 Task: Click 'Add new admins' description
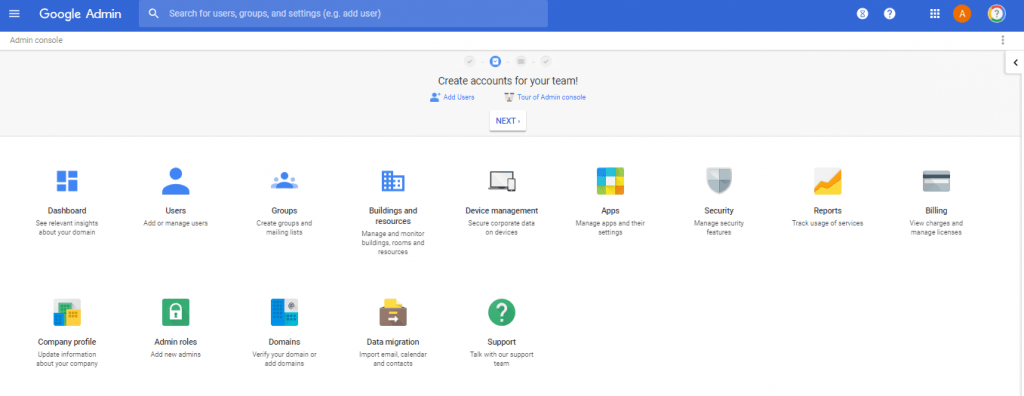coord(176,355)
